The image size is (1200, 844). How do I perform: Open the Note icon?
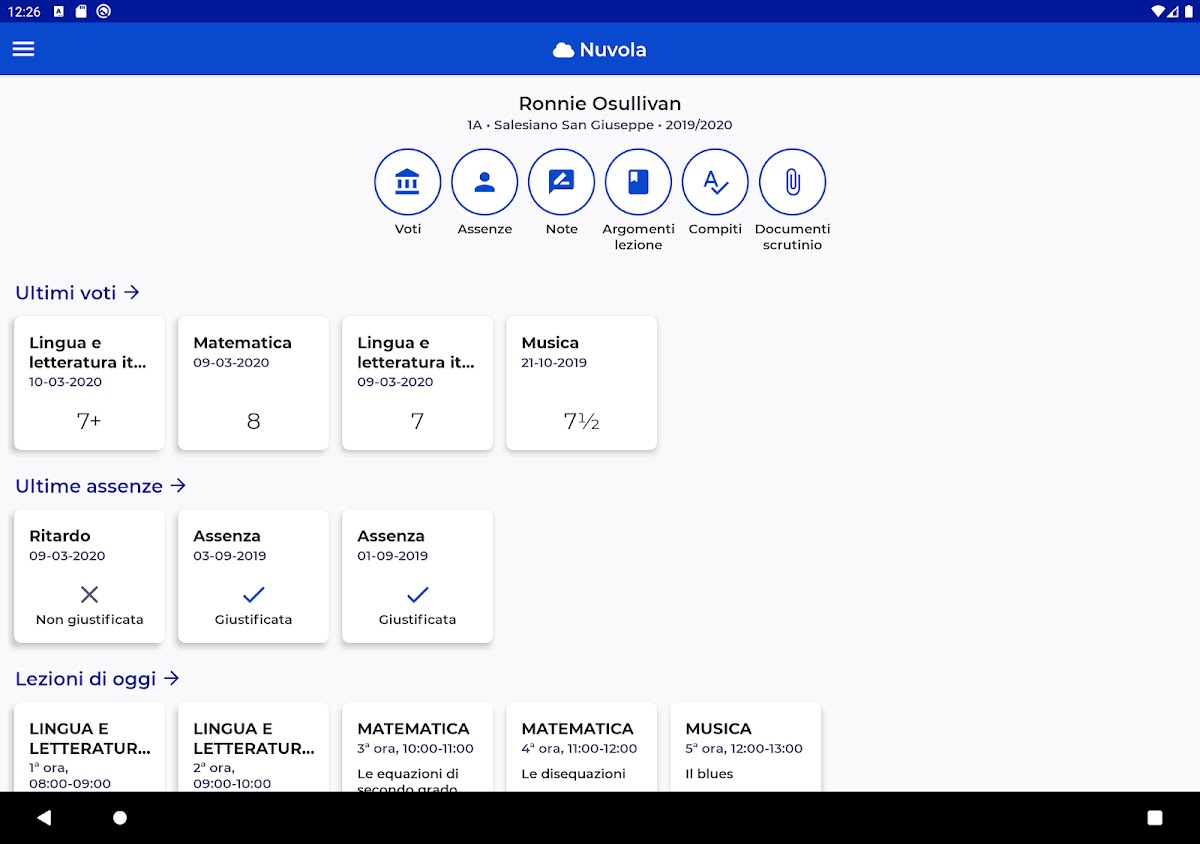coord(561,182)
